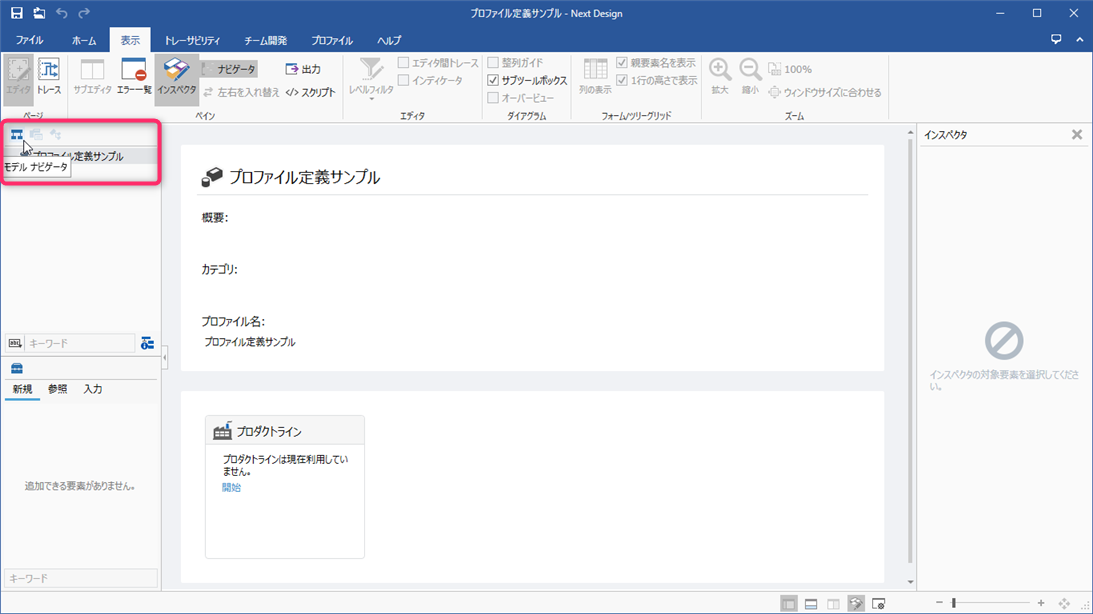Open the Error list pane
The width and height of the screenshot is (1093, 614).
(133, 76)
